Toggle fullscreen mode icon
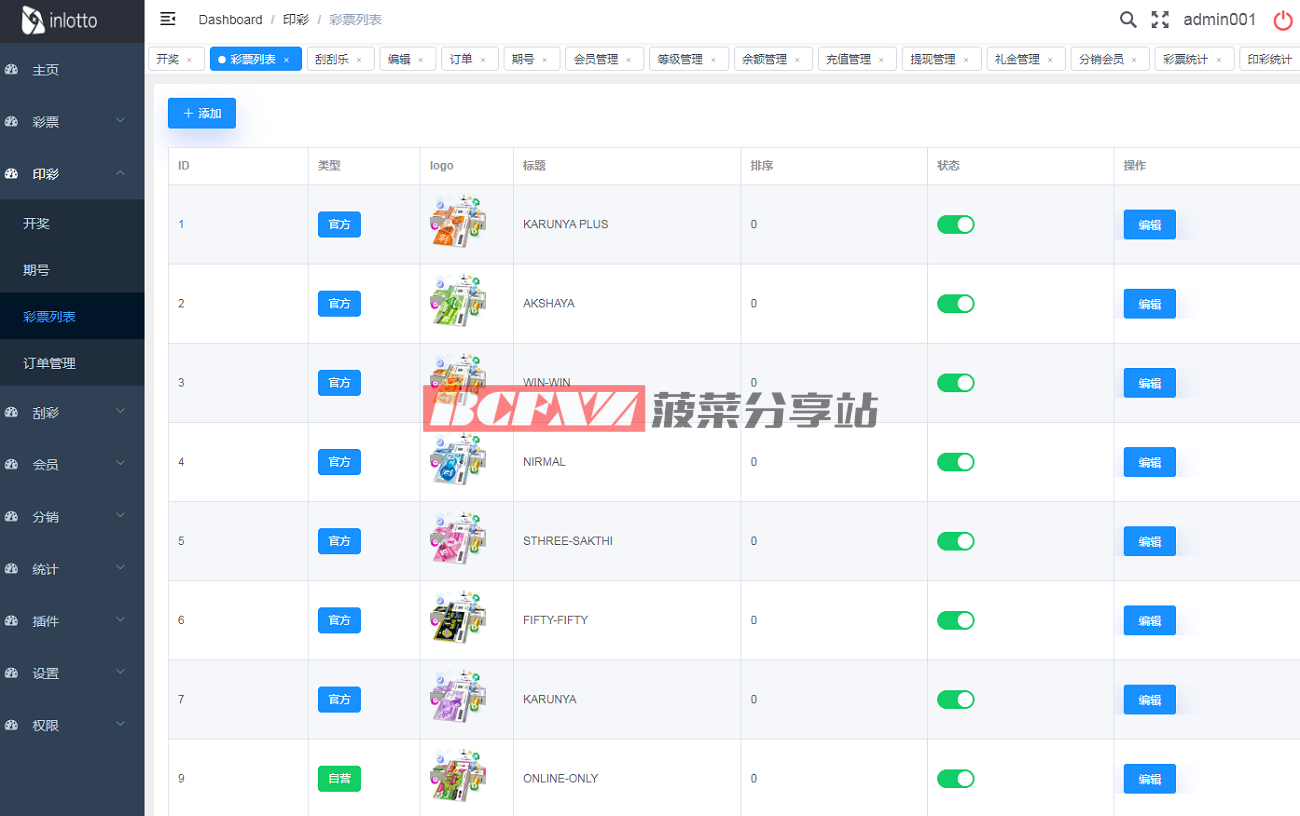 pyautogui.click(x=1160, y=20)
